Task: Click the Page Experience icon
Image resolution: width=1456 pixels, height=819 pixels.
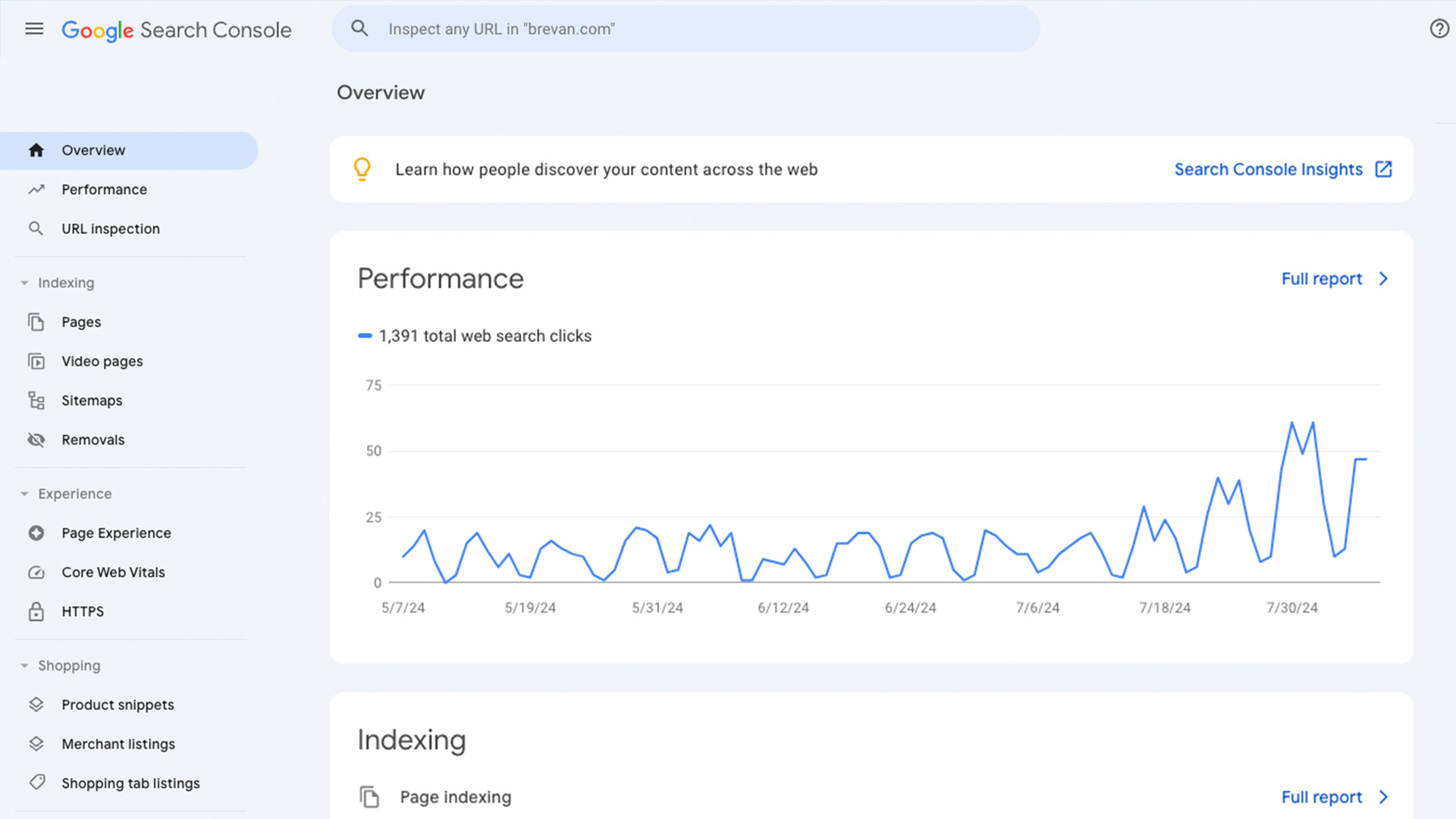Action: click(36, 532)
